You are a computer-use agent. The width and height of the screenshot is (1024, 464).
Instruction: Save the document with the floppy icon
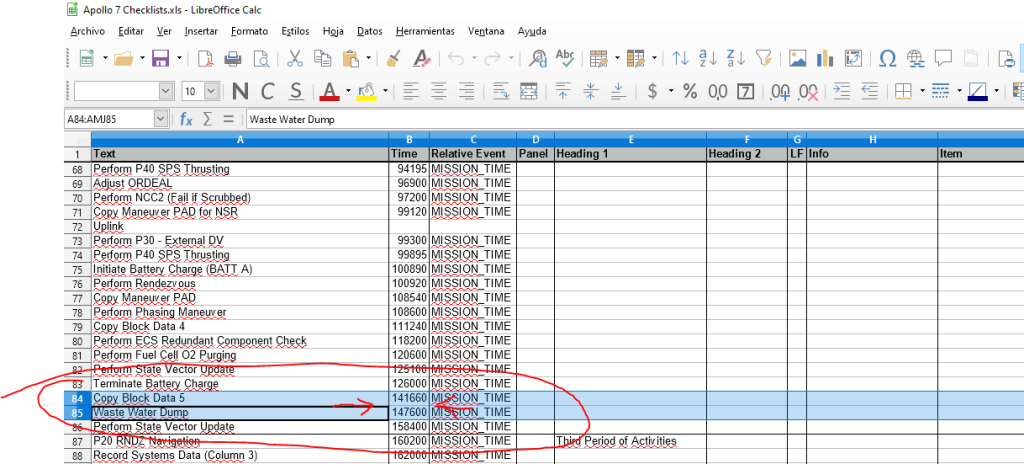tap(161, 59)
